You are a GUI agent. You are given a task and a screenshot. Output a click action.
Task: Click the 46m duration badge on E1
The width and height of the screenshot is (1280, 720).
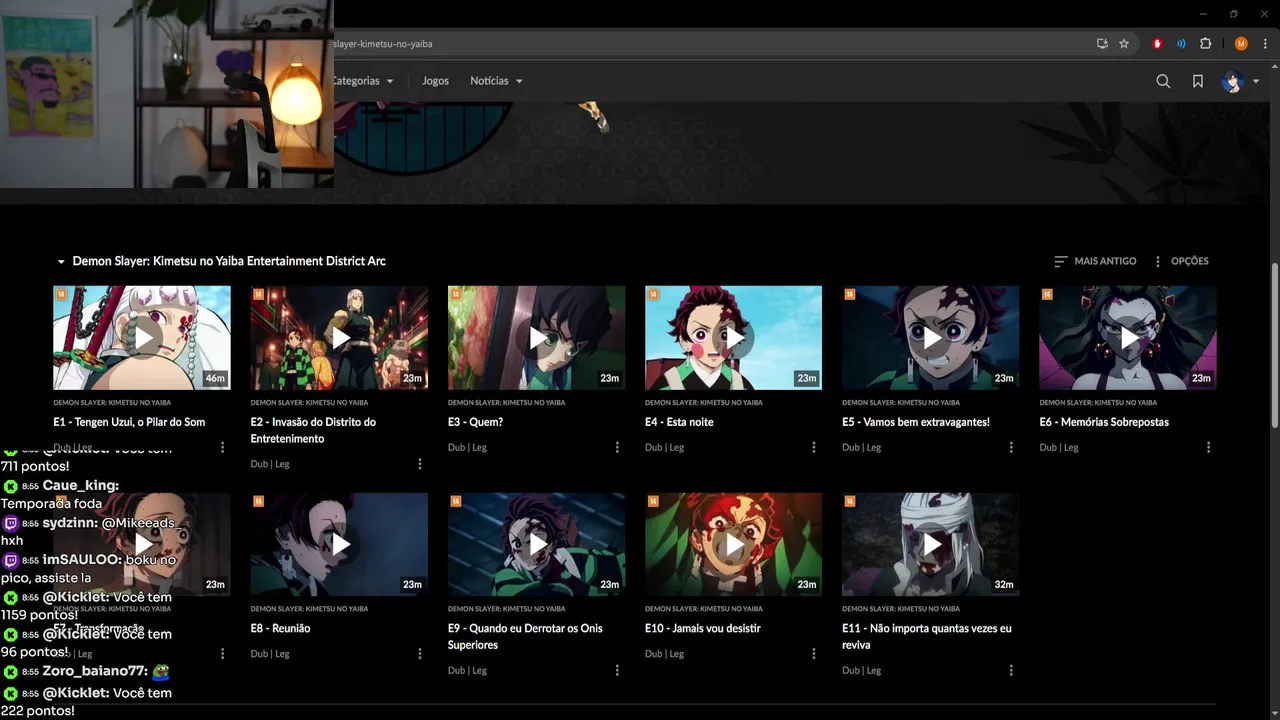click(214, 378)
